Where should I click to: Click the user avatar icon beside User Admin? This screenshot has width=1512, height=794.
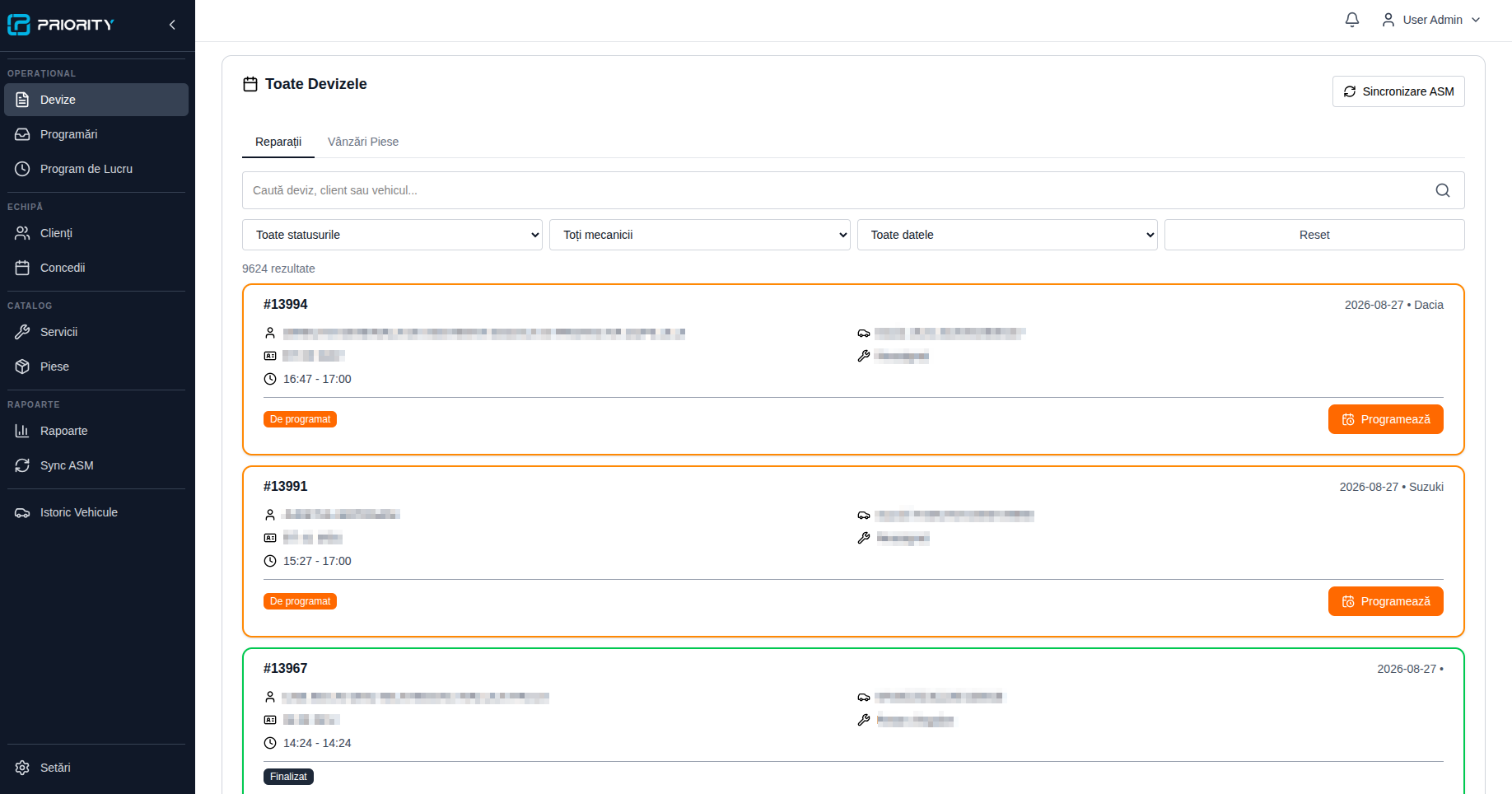pos(1388,20)
